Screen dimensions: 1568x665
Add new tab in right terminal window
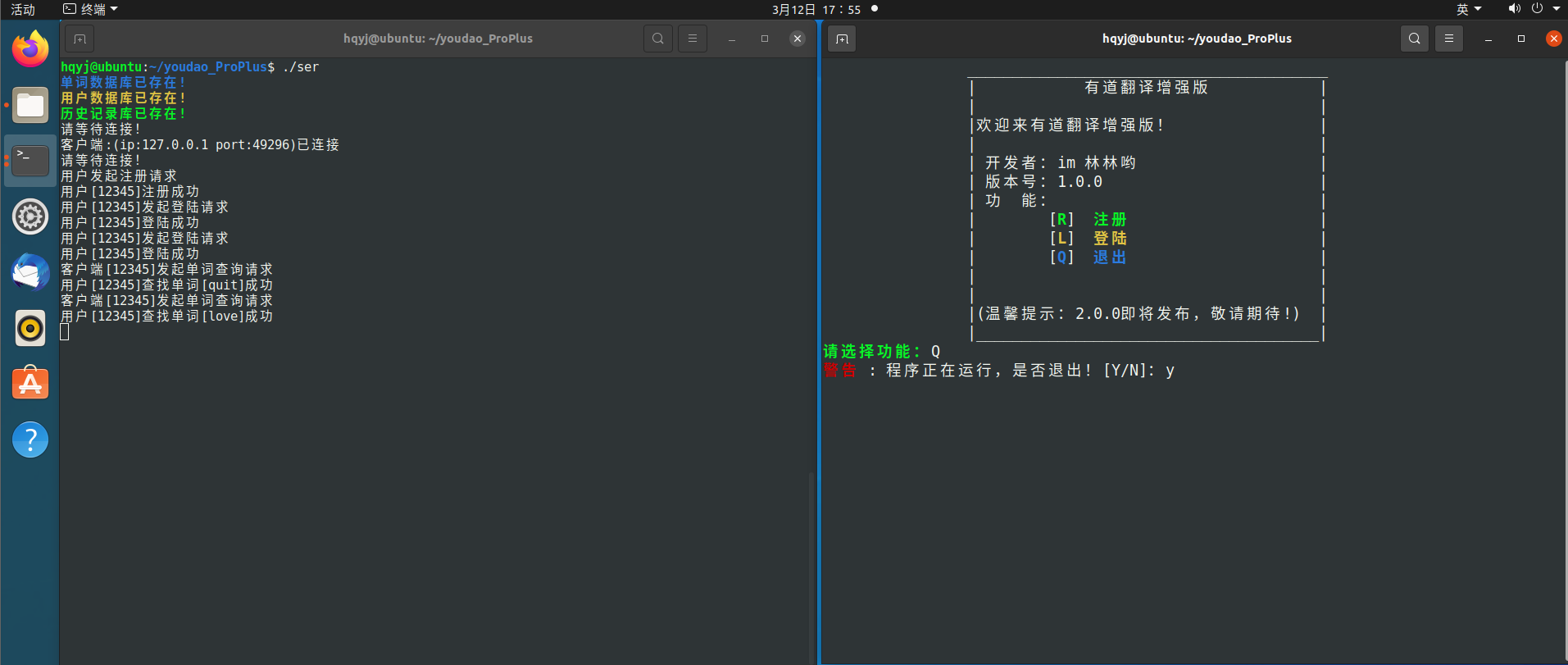point(842,39)
